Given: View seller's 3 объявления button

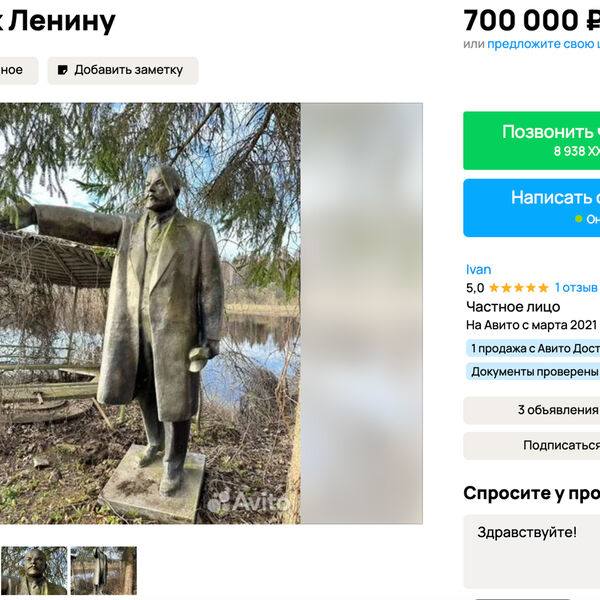Looking at the screenshot, I should 532,410.
